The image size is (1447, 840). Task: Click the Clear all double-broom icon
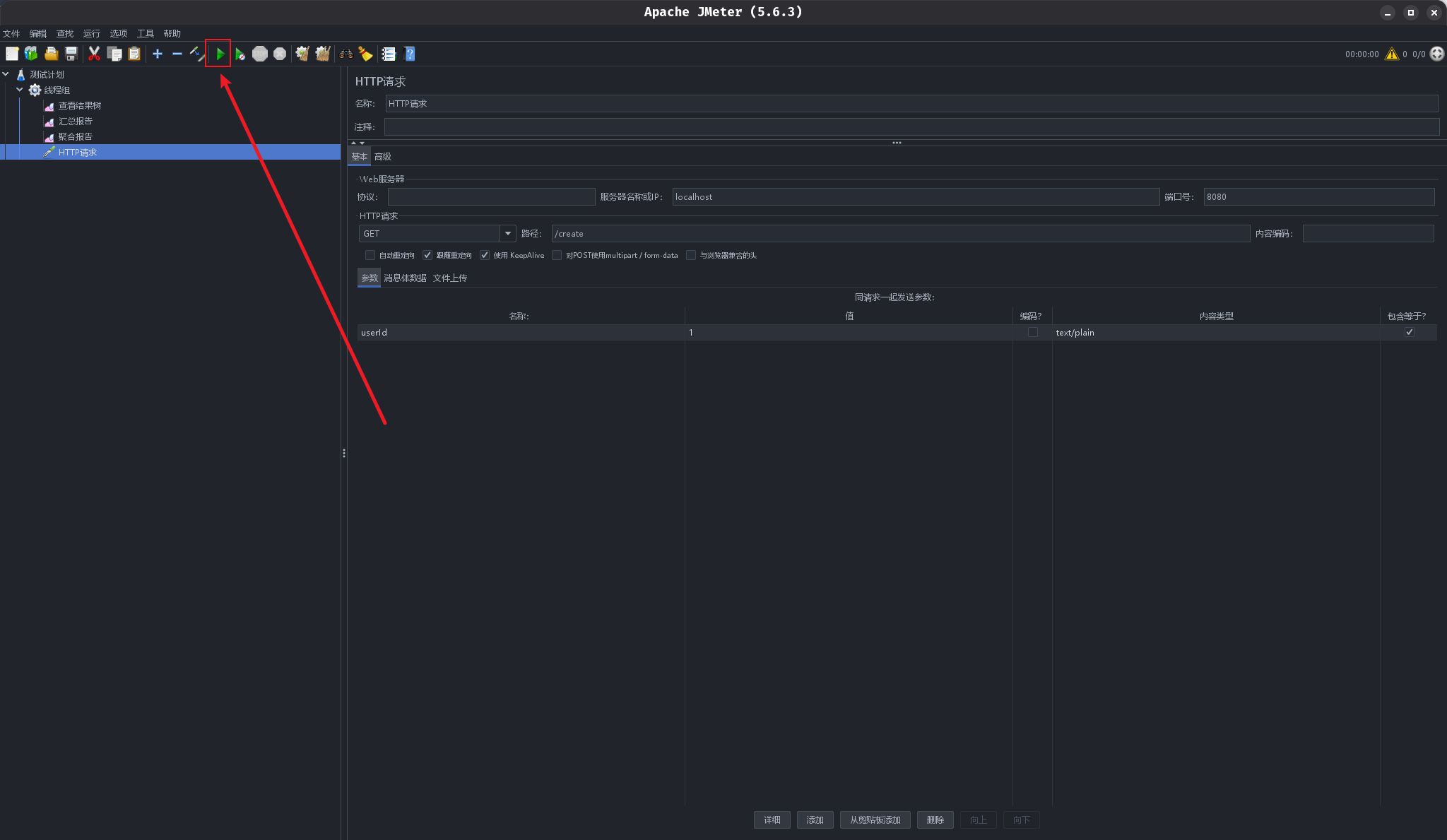point(323,54)
